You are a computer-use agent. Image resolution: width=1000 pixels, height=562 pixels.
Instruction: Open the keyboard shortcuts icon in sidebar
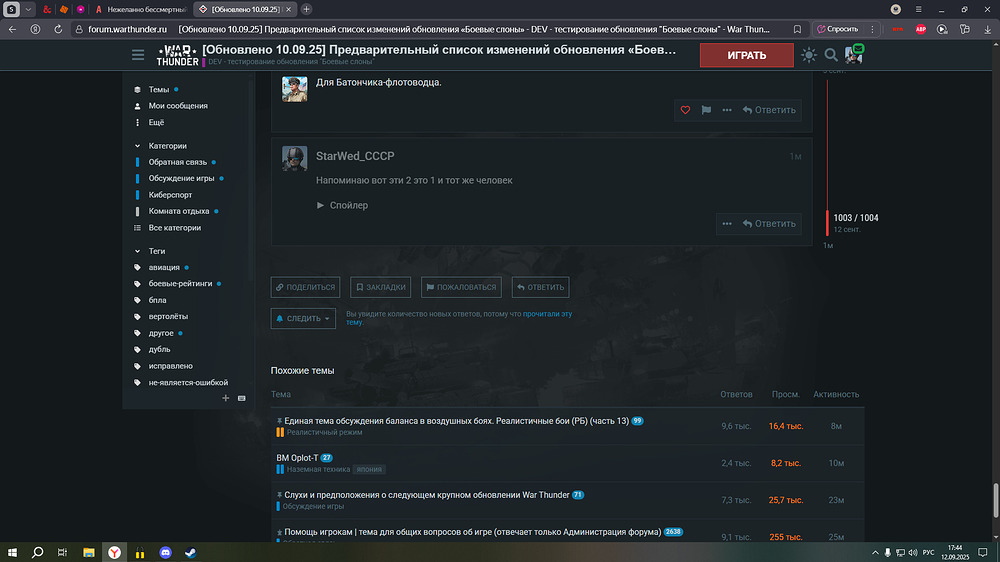(x=242, y=398)
